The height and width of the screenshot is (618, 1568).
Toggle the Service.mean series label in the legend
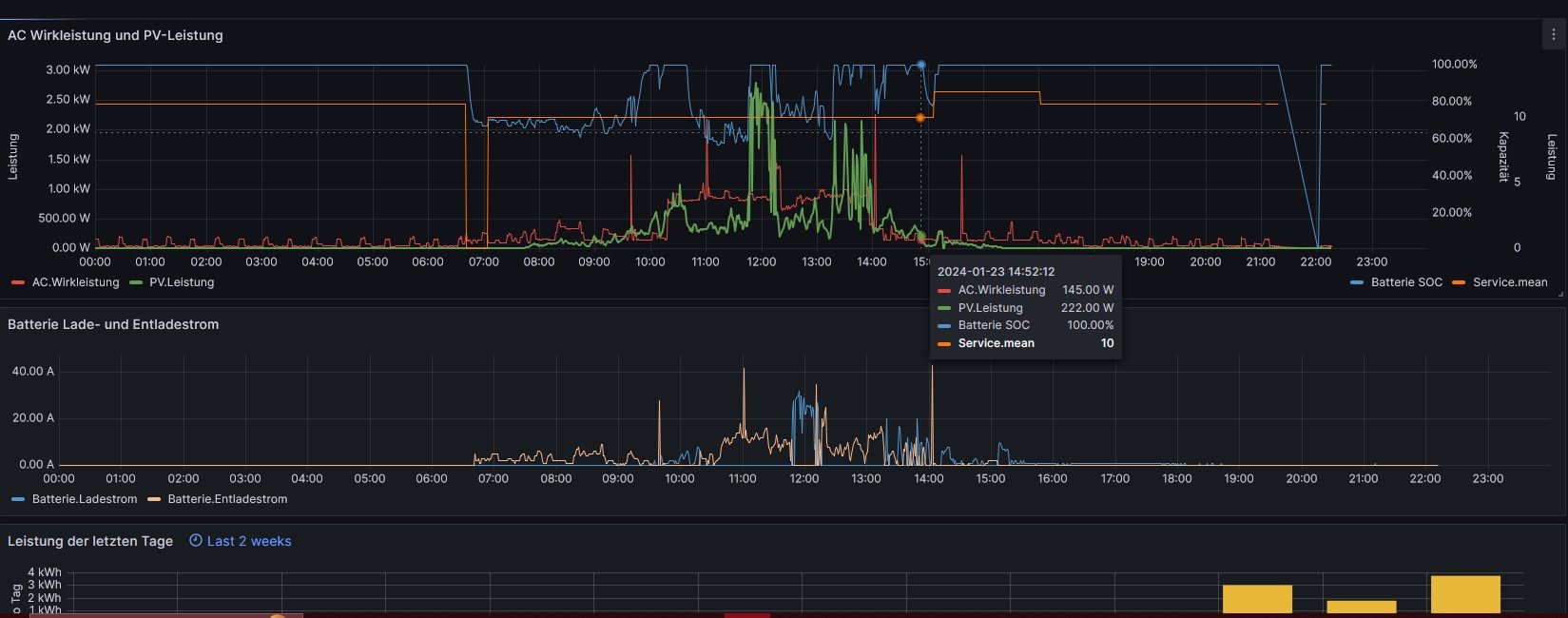click(1509, 282)
